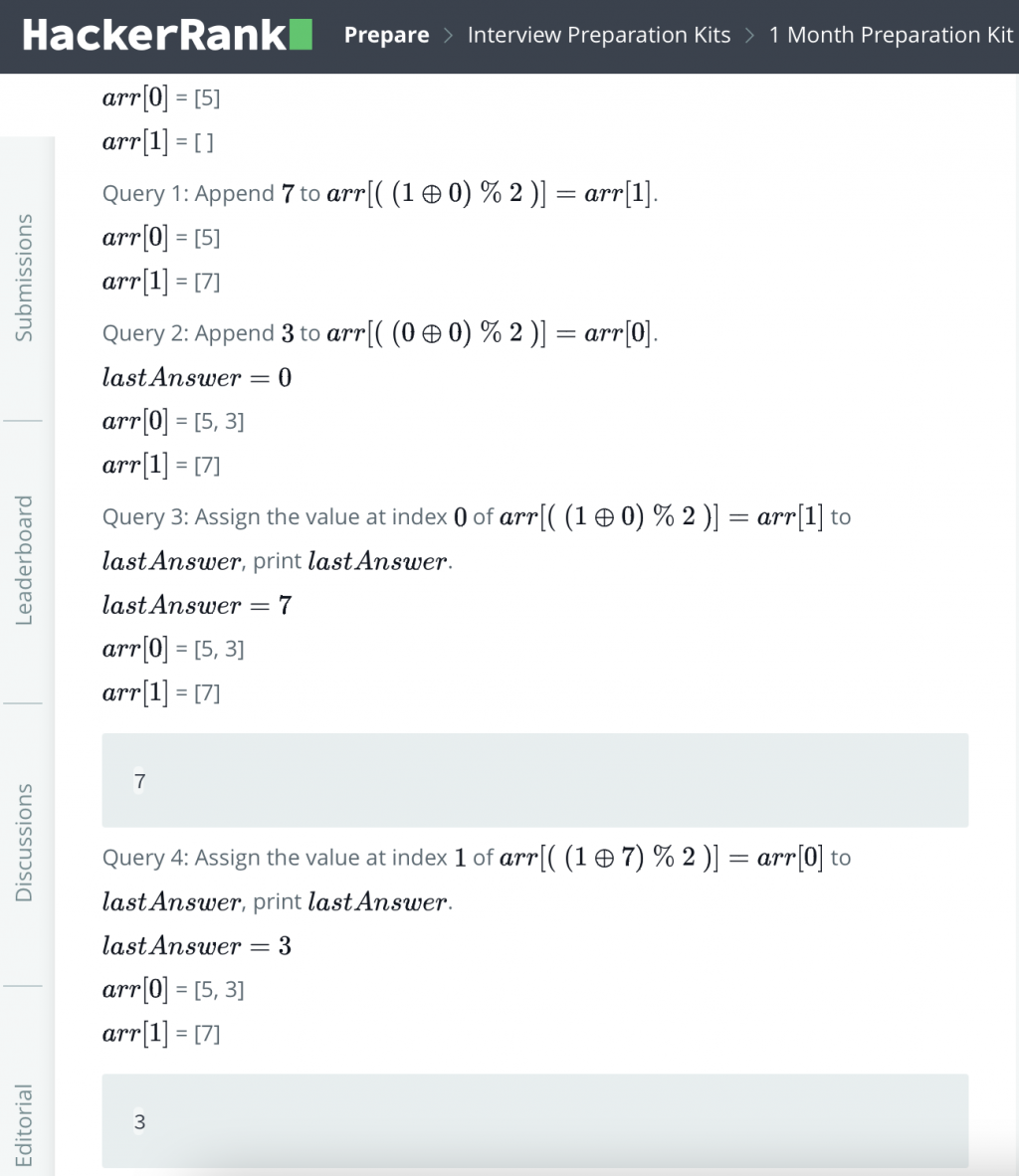This screenshot has width=1019, height=1176.
Task: Open the Discussions side tab
Action: pos(24,843)
